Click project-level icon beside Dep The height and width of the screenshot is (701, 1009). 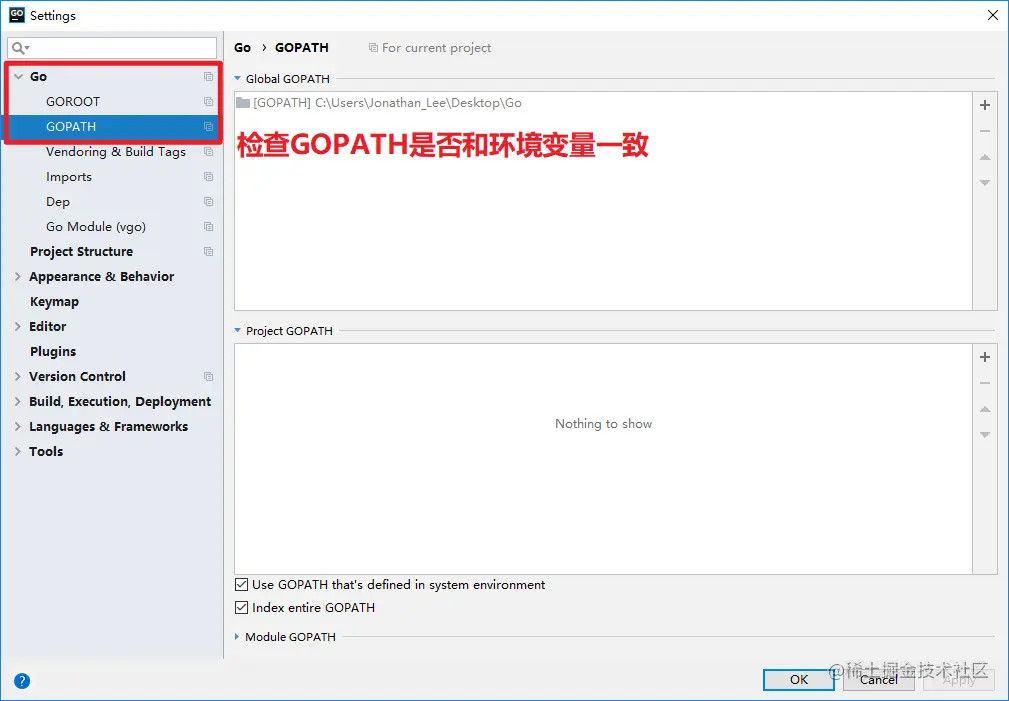pyautogui.click(x=208, y=201)
